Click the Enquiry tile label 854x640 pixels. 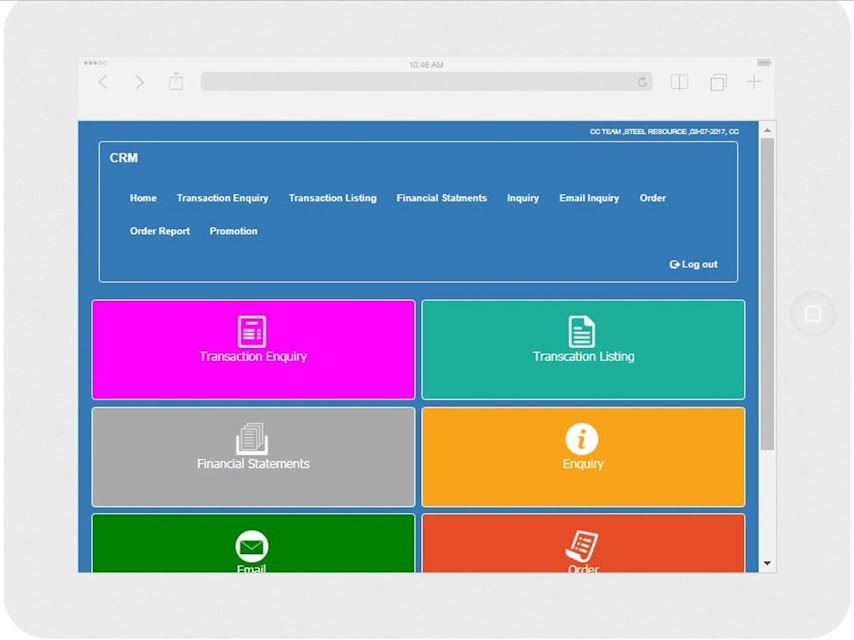pyautogui.click(x=583, y=464)
